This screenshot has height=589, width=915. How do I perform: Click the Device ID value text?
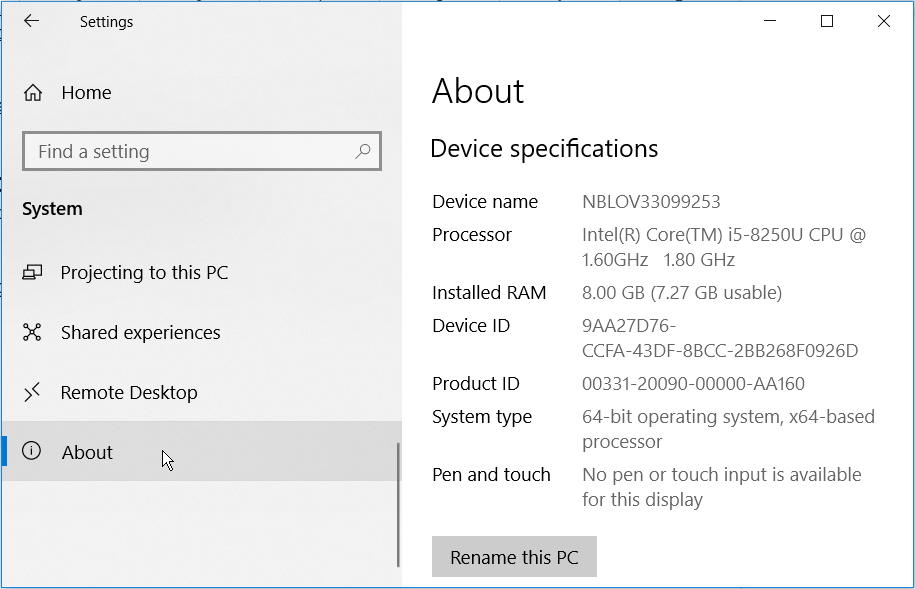click(x=719, y=339)
